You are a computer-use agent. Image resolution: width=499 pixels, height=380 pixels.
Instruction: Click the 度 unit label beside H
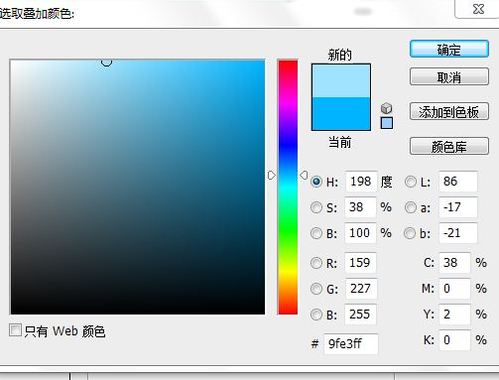pyautogui.click(x=386, y=182)
